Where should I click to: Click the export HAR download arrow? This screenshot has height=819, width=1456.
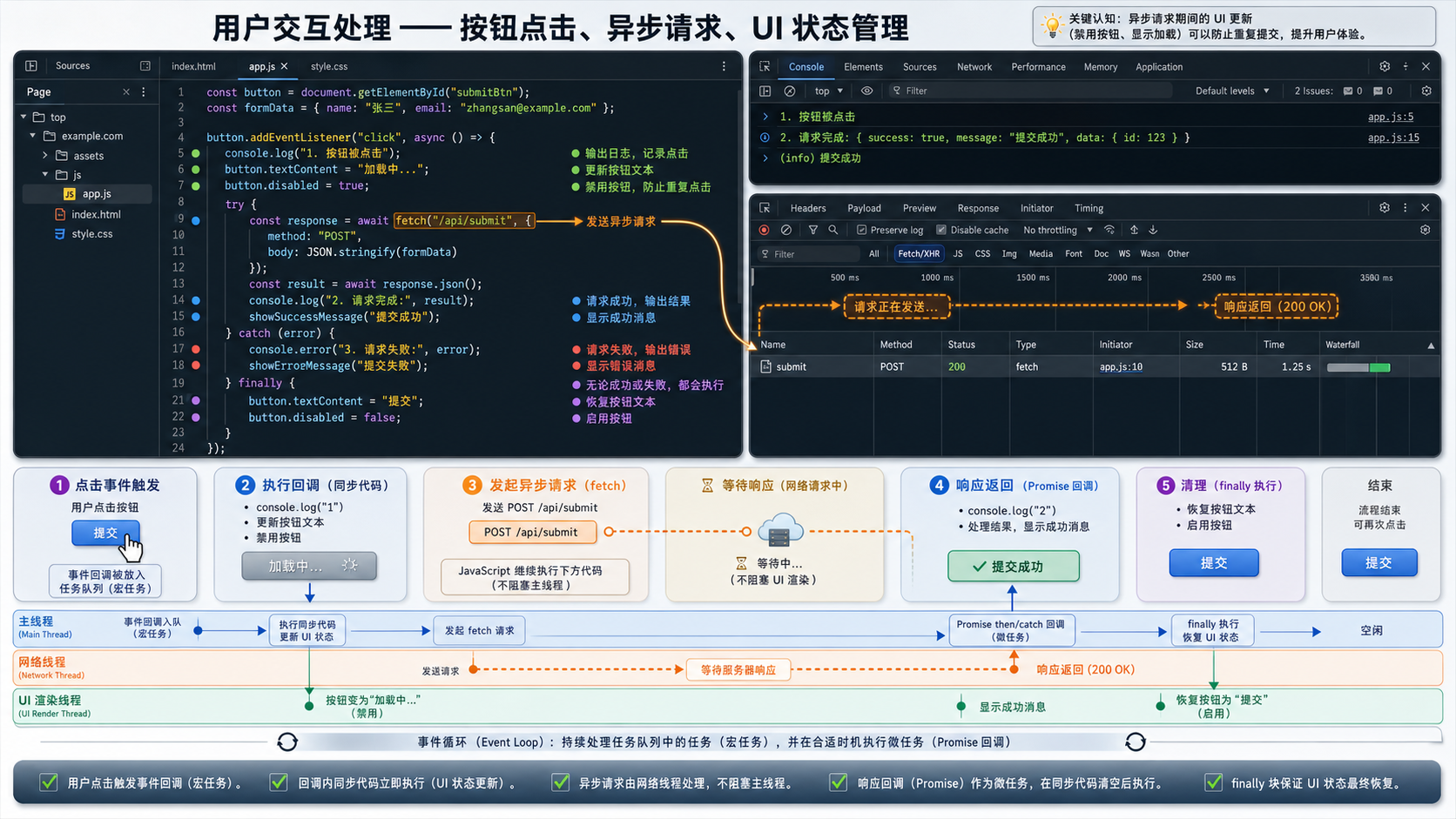1153,230
